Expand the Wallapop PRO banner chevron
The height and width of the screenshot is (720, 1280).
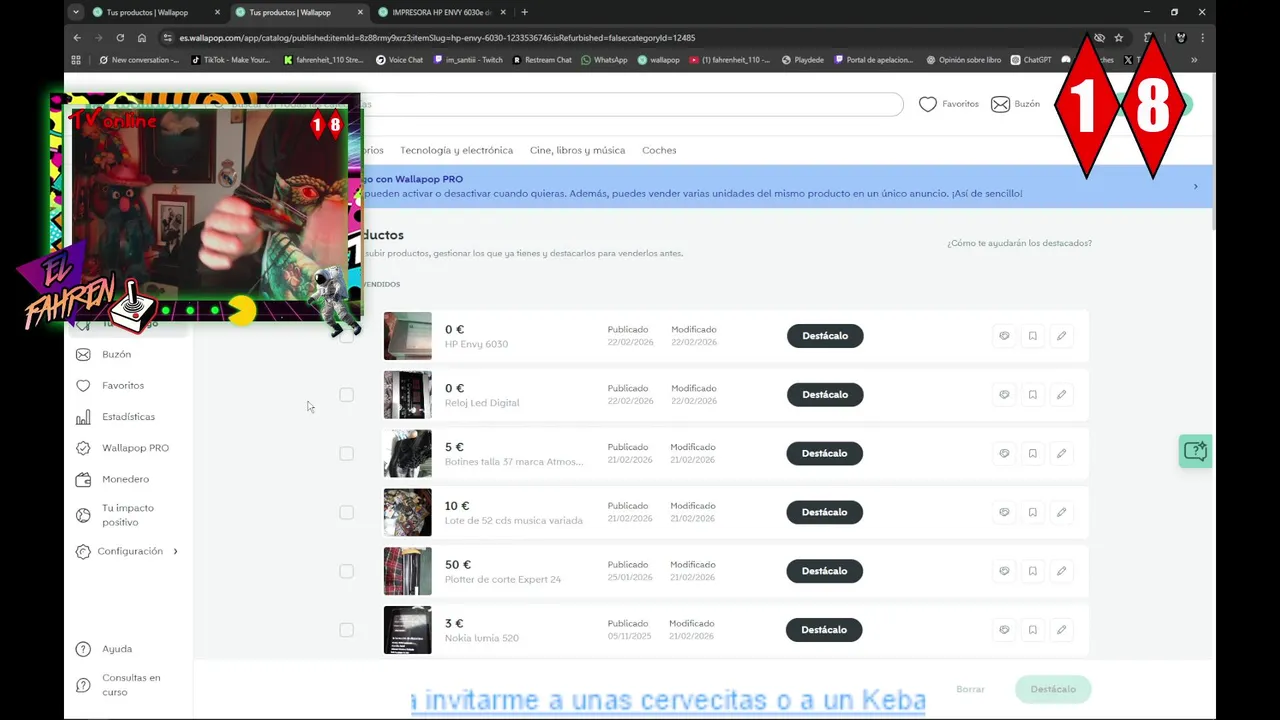(x=1195, y=187)
